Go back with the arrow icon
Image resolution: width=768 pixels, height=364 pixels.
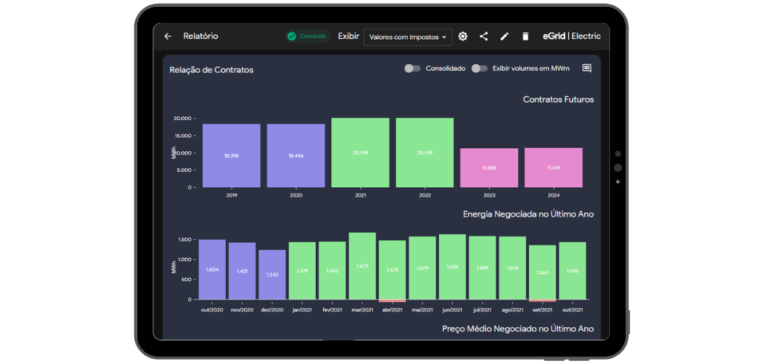pyautogui.click(x=168, y=36)
